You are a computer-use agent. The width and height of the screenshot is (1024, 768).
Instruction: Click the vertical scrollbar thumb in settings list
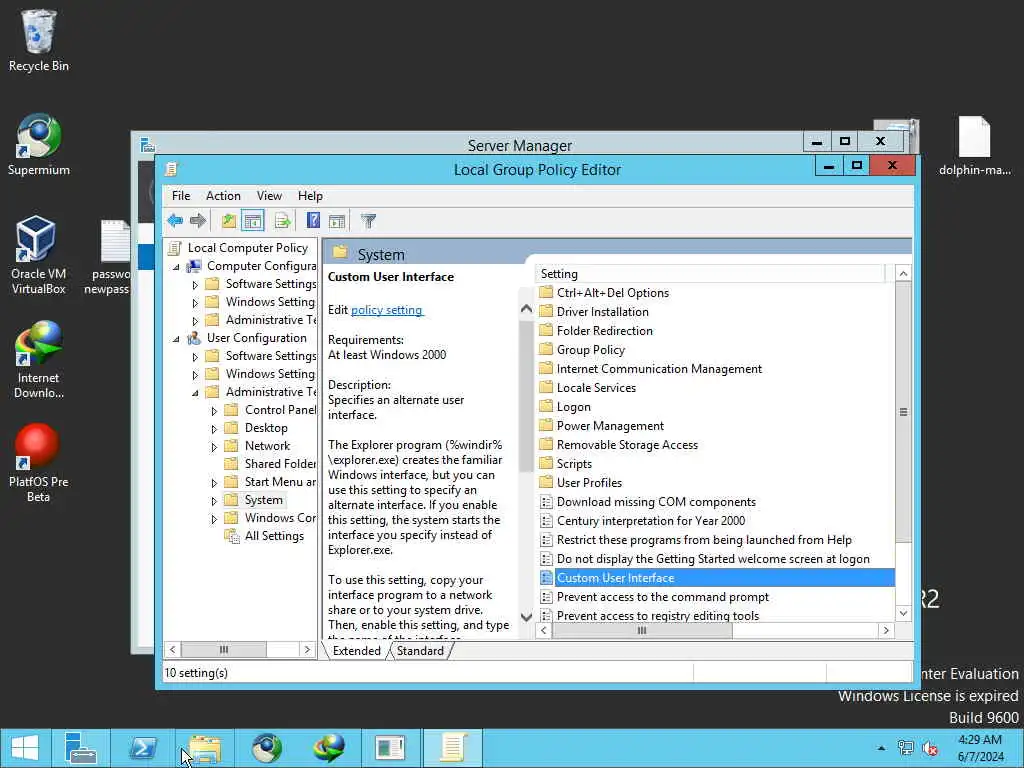(903, 412)
